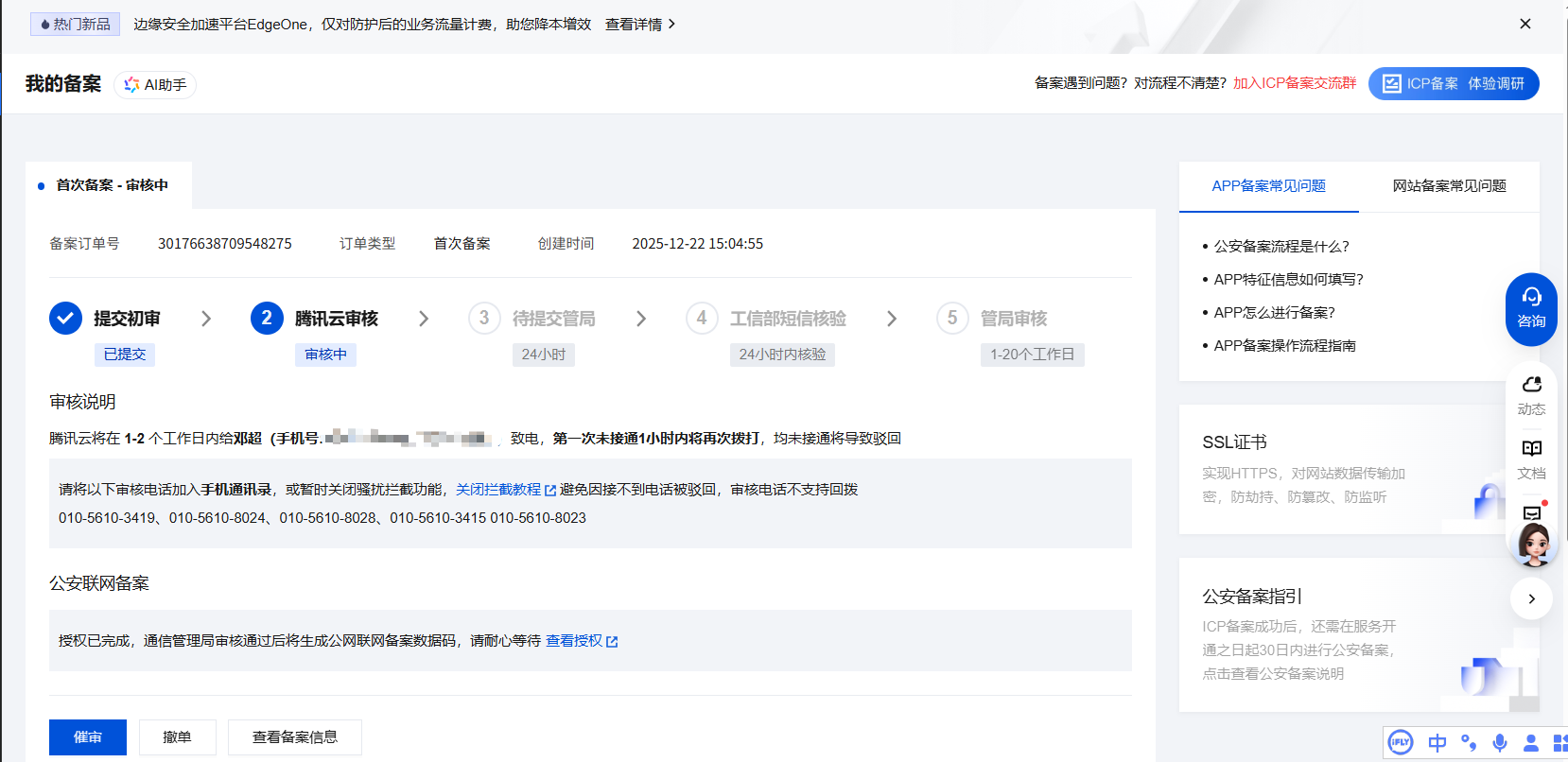The image size is (1568, 762).
Task: Expand the floating sidebar arrow button
Action: tap(1531, 598)
